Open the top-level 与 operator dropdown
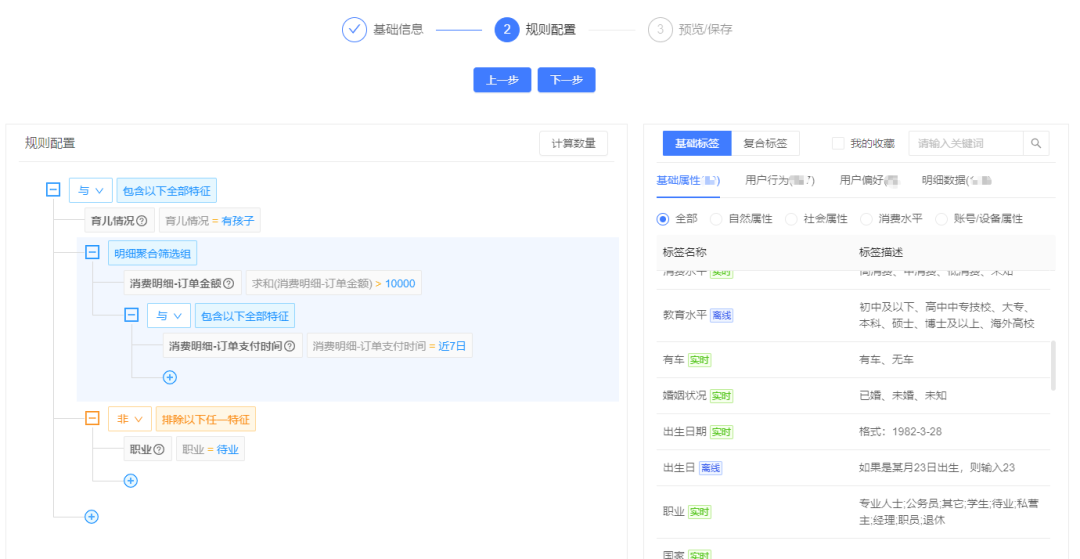Image resolution: width=1080 pixels, height=559 pixels. 90,190
